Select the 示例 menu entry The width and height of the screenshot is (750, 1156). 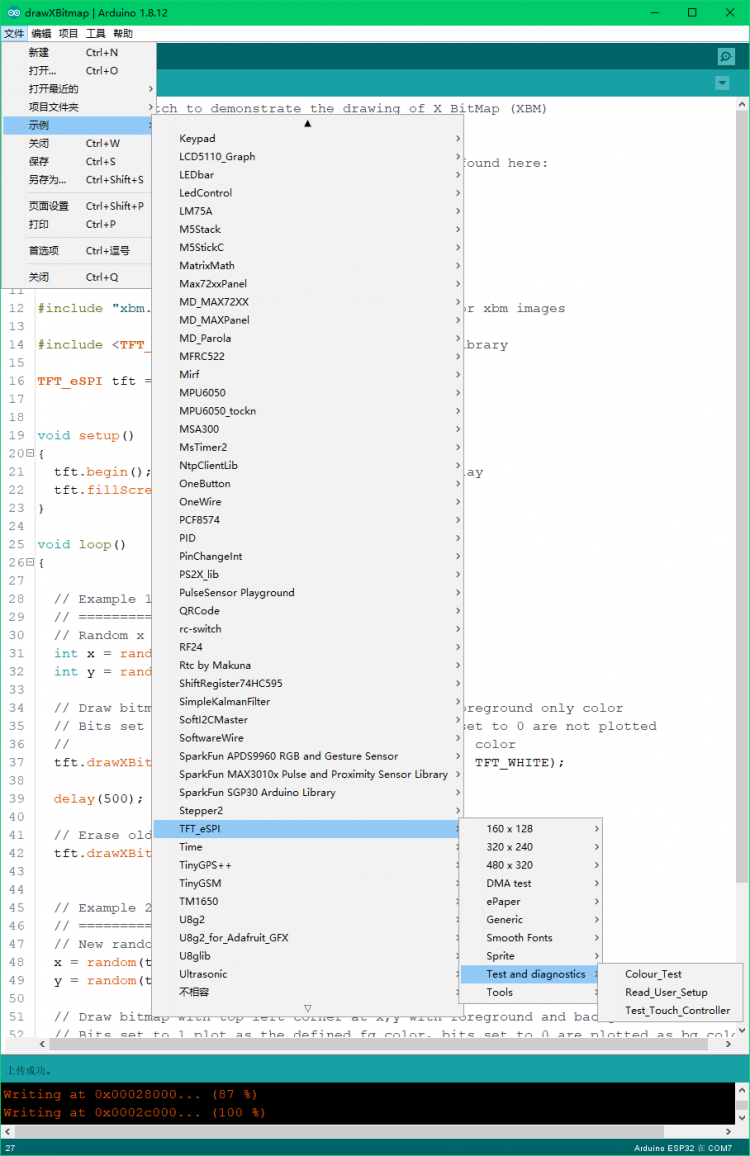click(79, 125)
